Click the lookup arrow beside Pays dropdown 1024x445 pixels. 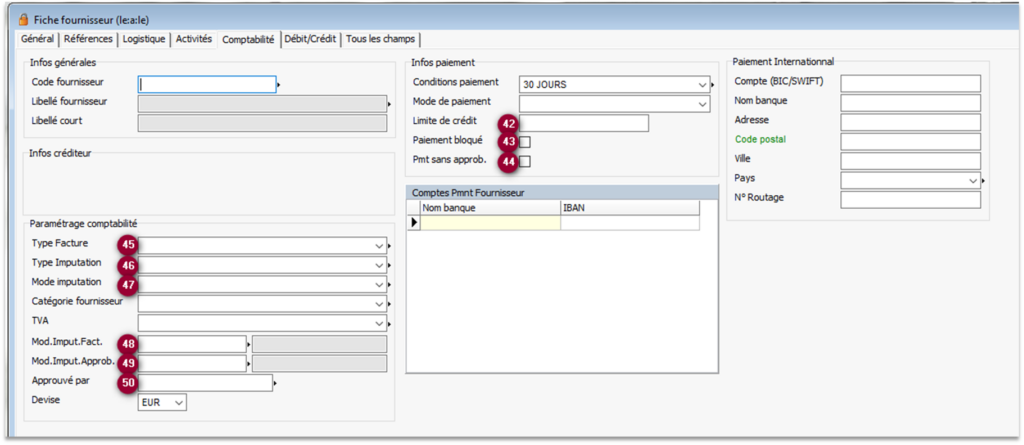[984, 181]
